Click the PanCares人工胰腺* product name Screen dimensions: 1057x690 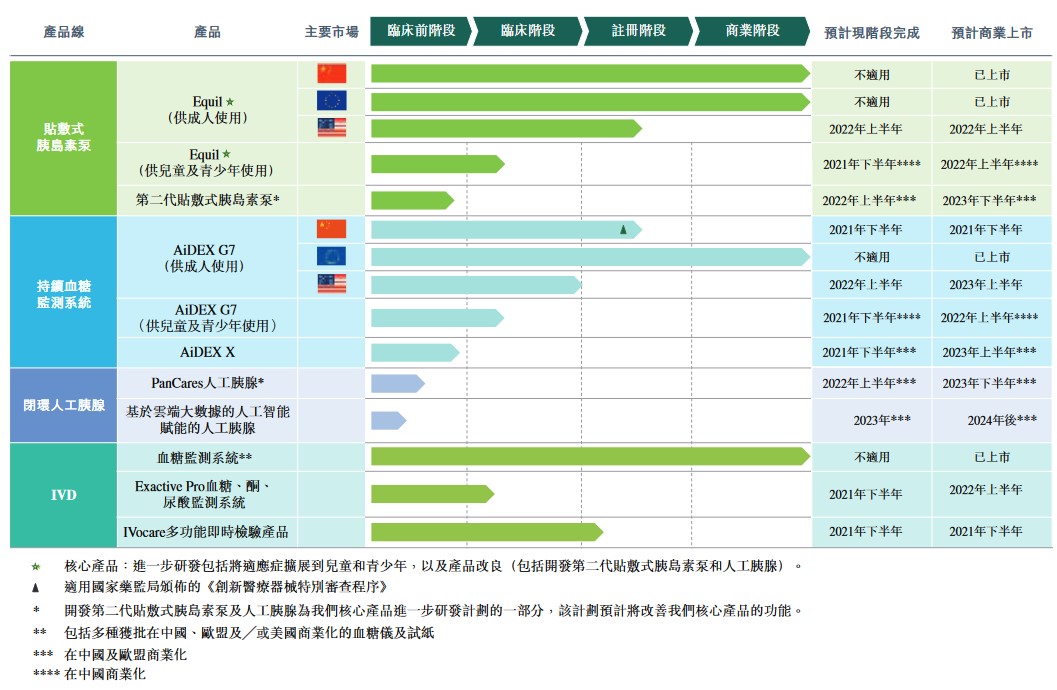click(x=207, y=383)
